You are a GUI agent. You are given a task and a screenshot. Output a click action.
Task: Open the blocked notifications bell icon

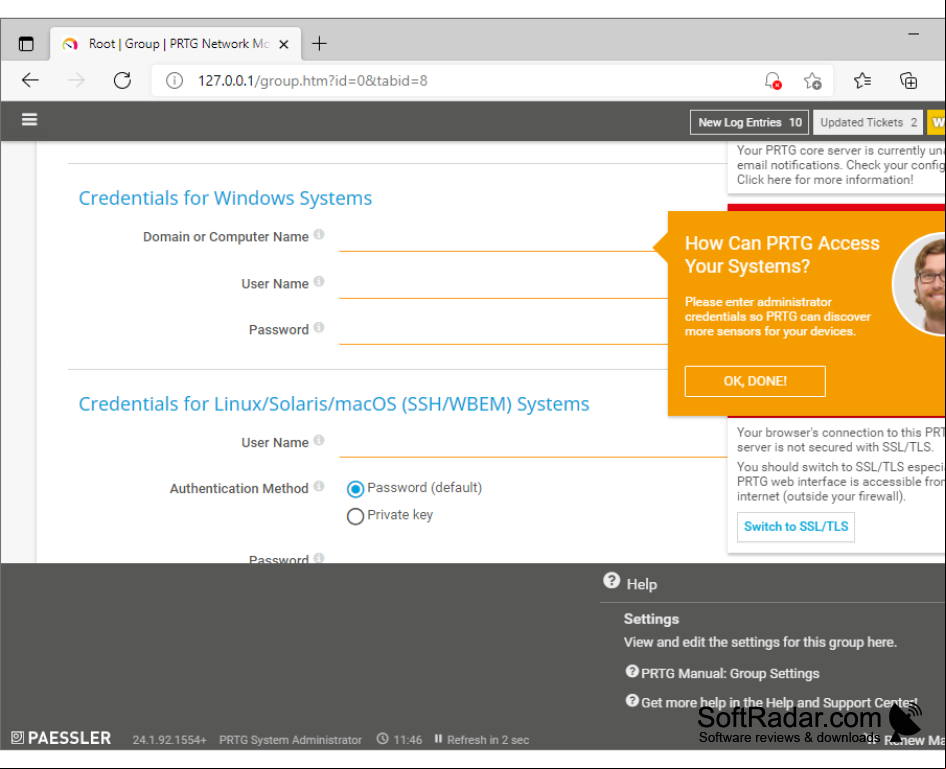point(773,81)
